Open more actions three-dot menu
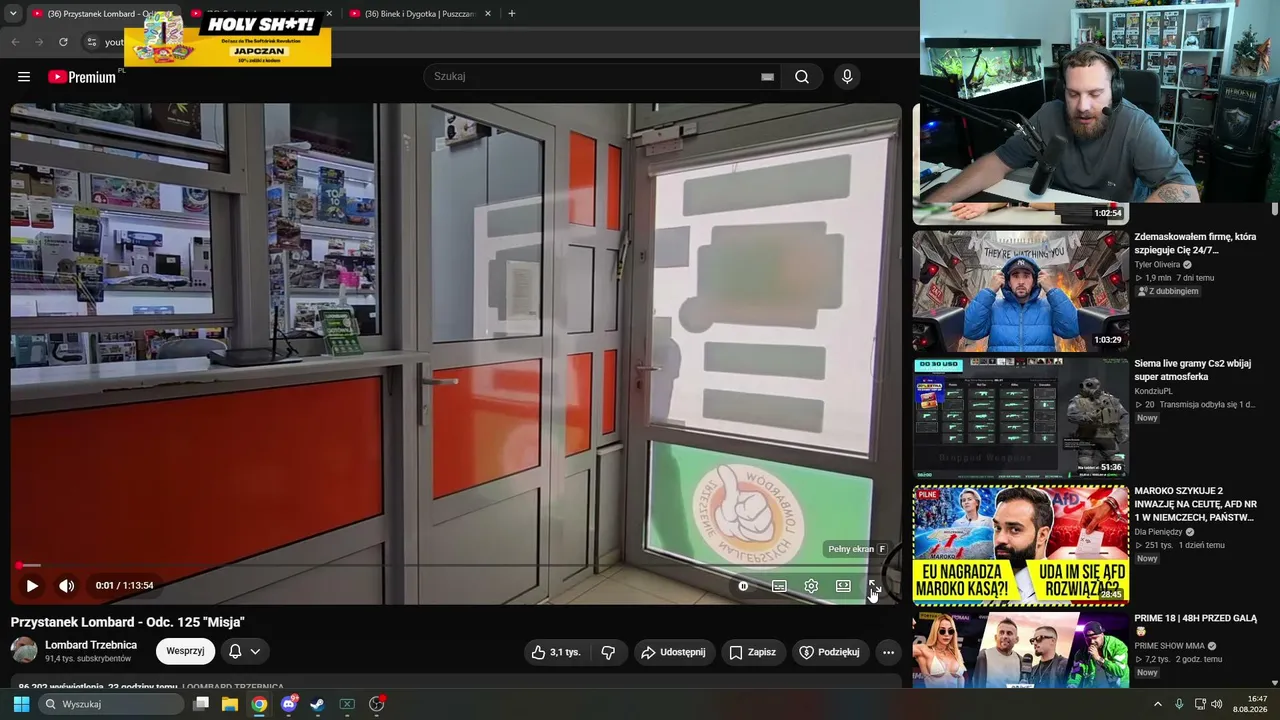The height and width of the screenshot is (720, 1280). pyautogui.click(x=888, y=652)
